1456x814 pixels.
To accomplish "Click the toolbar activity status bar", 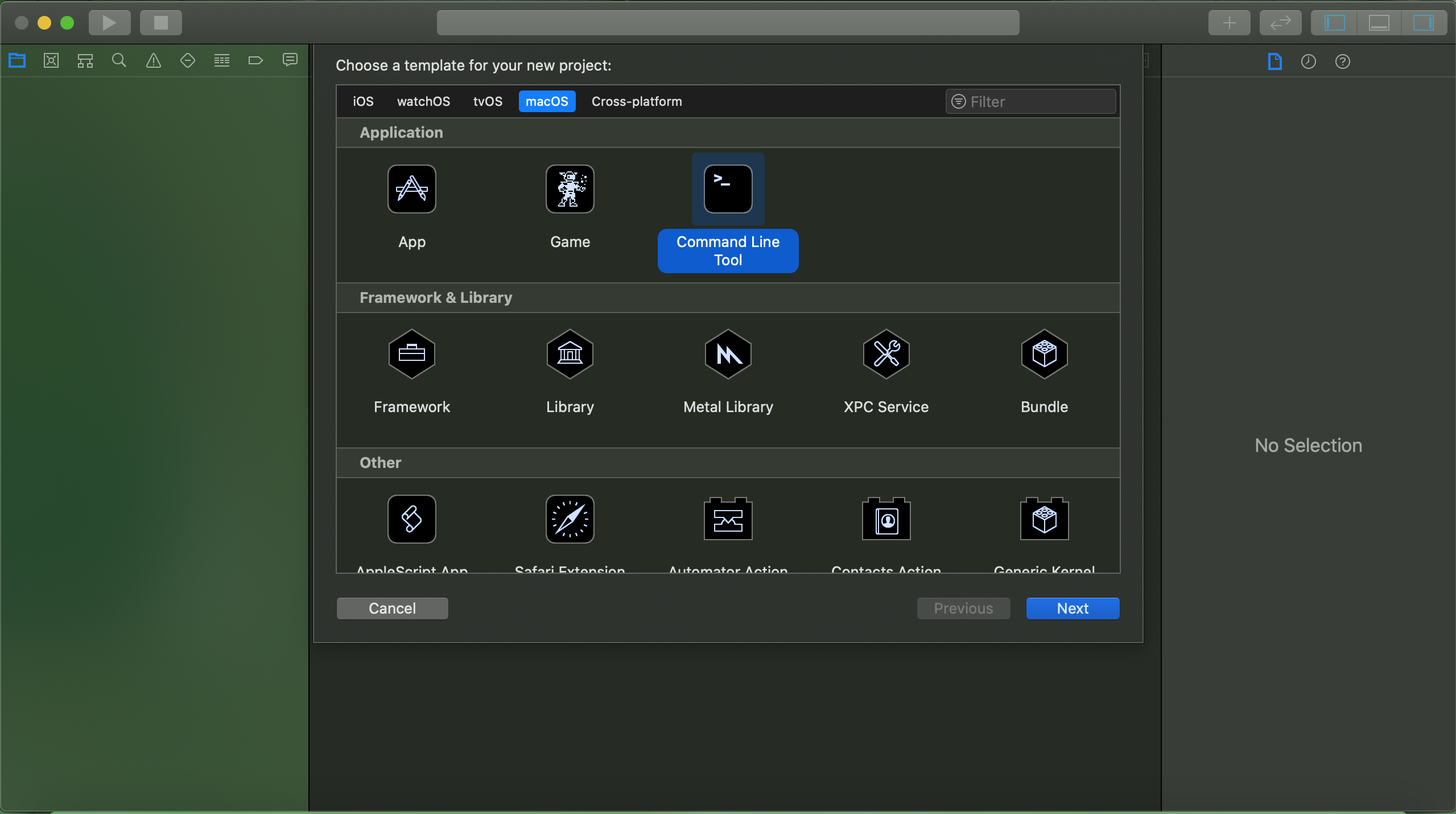I will point(728,23).
